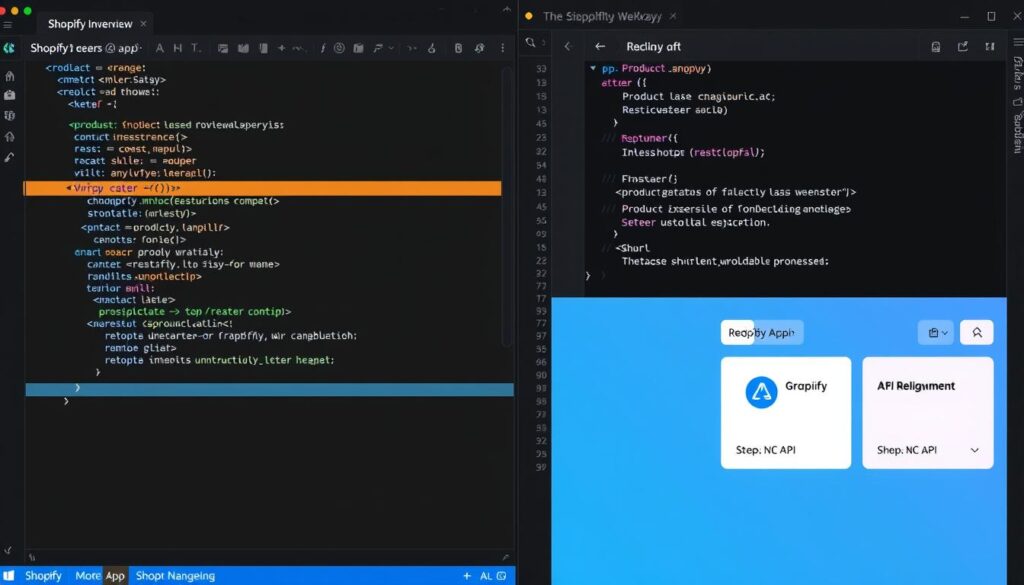
Task: Click the 'T.' toolbar icon in left editor
Action: pos(195,48)
